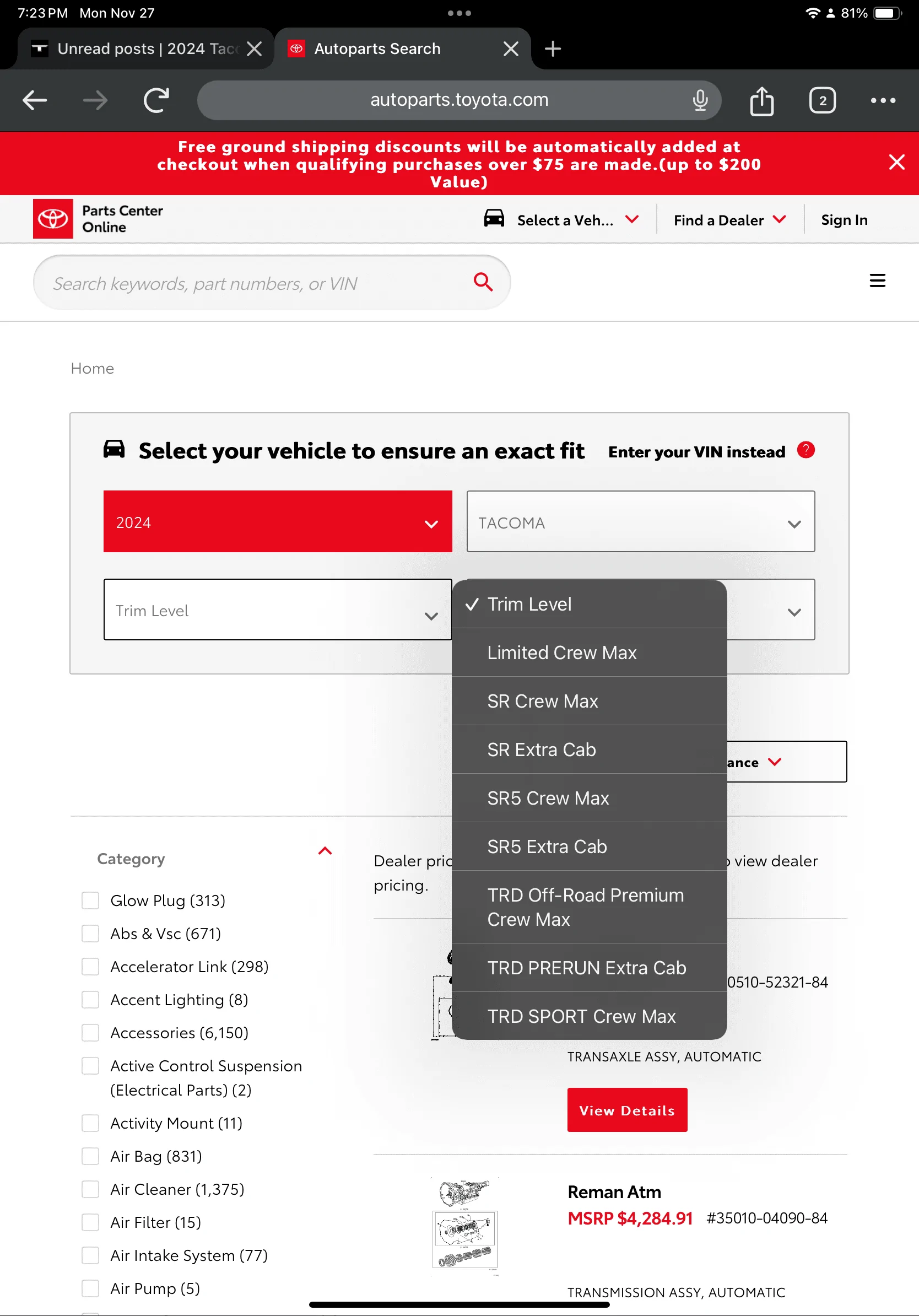Image resolution: width=919 pixels, height=1316 pixels.
Task: Click the car icon beside Select a Vehicle
Action: pyautogui.click(x=494, y=218)
